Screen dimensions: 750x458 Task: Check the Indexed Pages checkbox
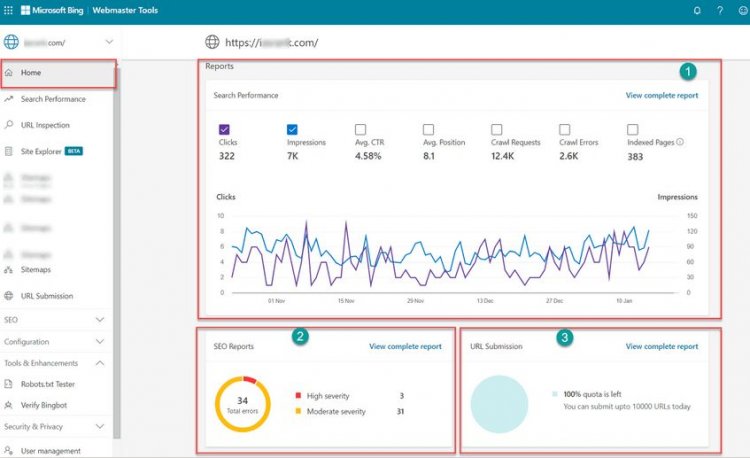632,130
